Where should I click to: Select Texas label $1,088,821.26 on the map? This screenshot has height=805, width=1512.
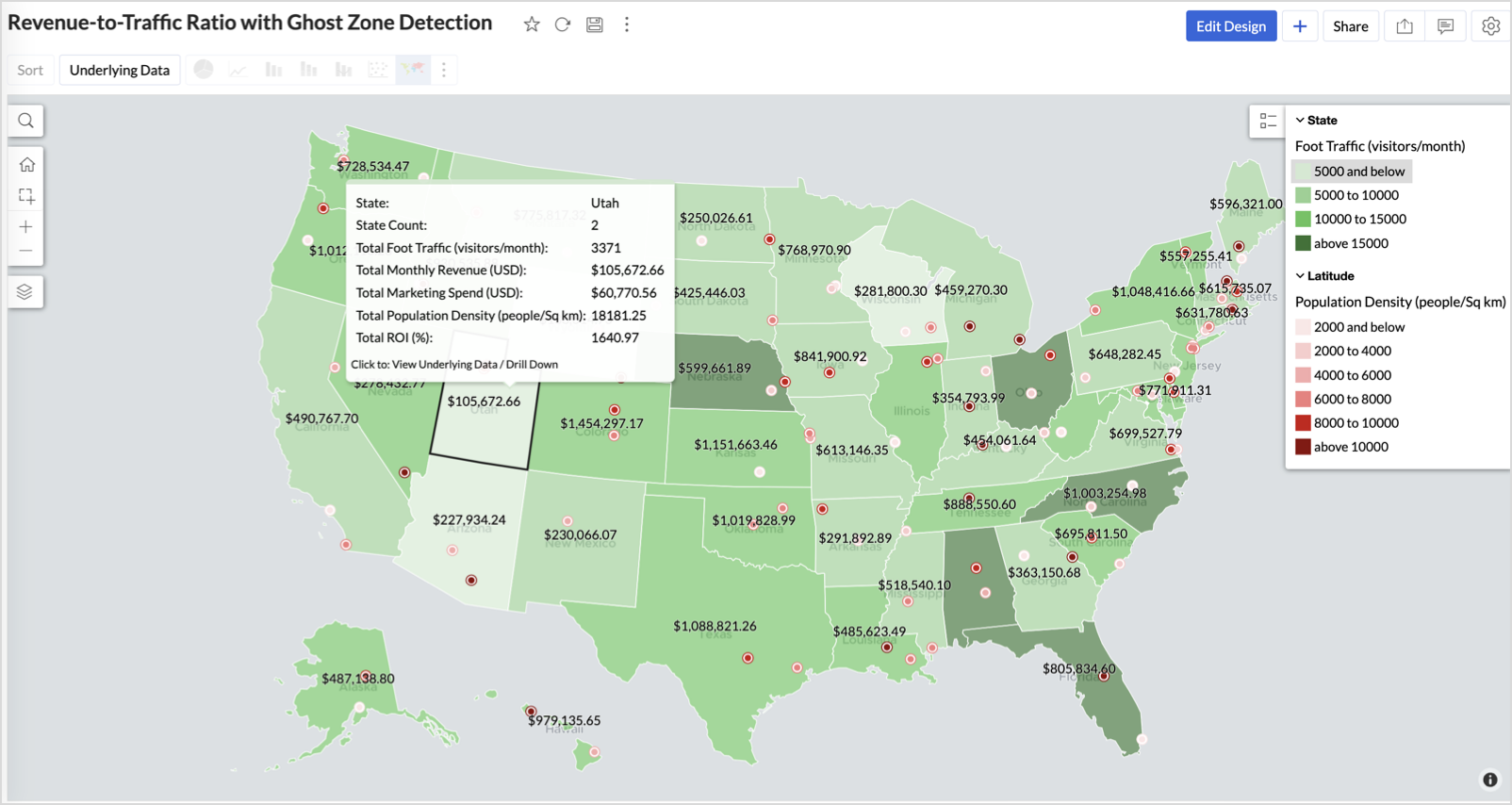click(x=715, y=626)
